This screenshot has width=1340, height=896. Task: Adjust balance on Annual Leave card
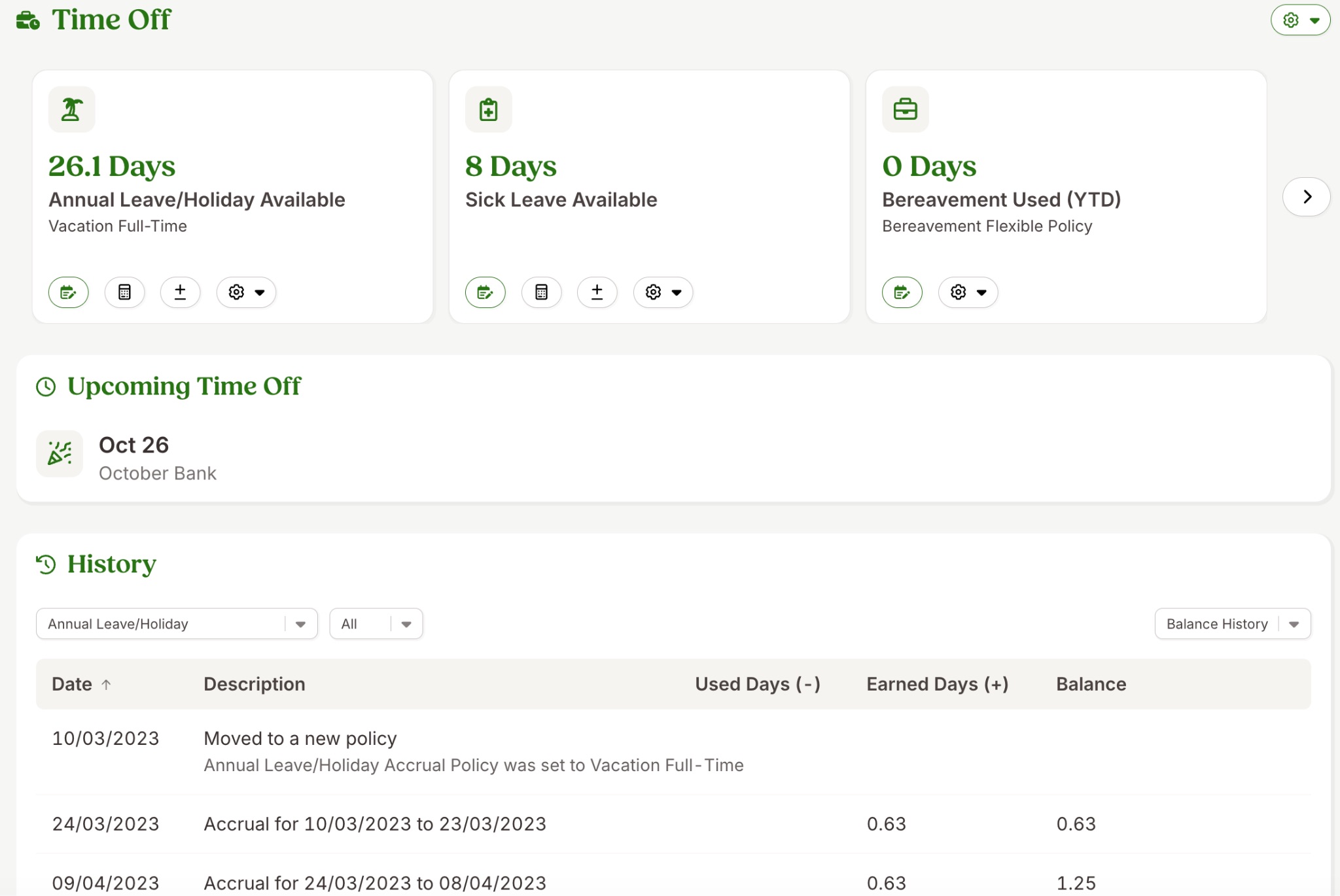coord(181,292)
